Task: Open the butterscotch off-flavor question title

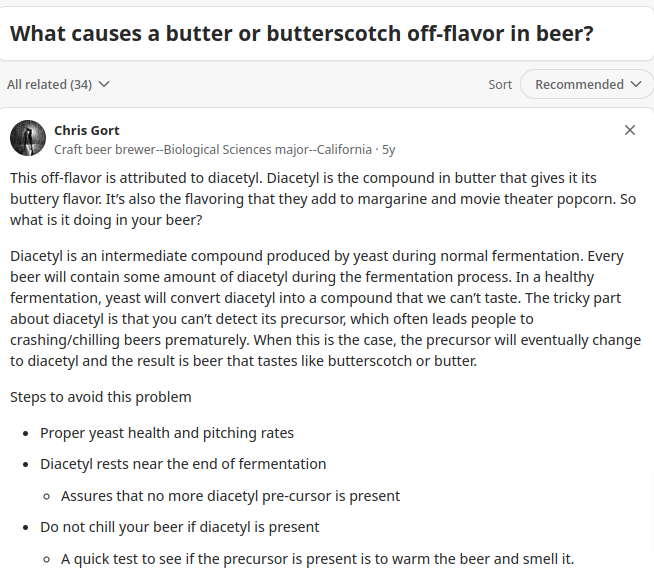Action: click(x=301, y=34)
